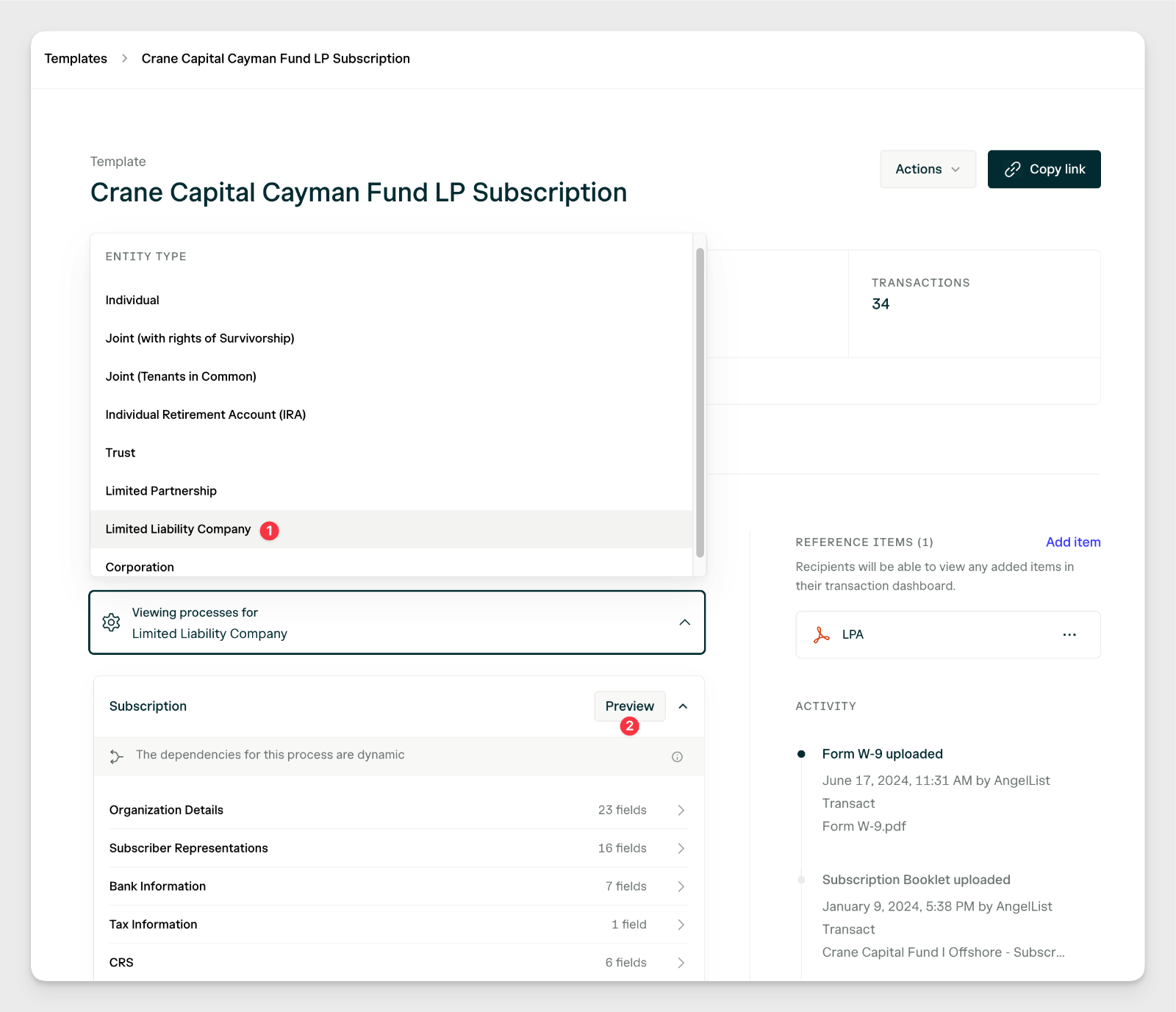The width and height of the screenshot is (1176, 1012).
Task: Select Individual Retirement Account (IRA) option
Action: 391,415
